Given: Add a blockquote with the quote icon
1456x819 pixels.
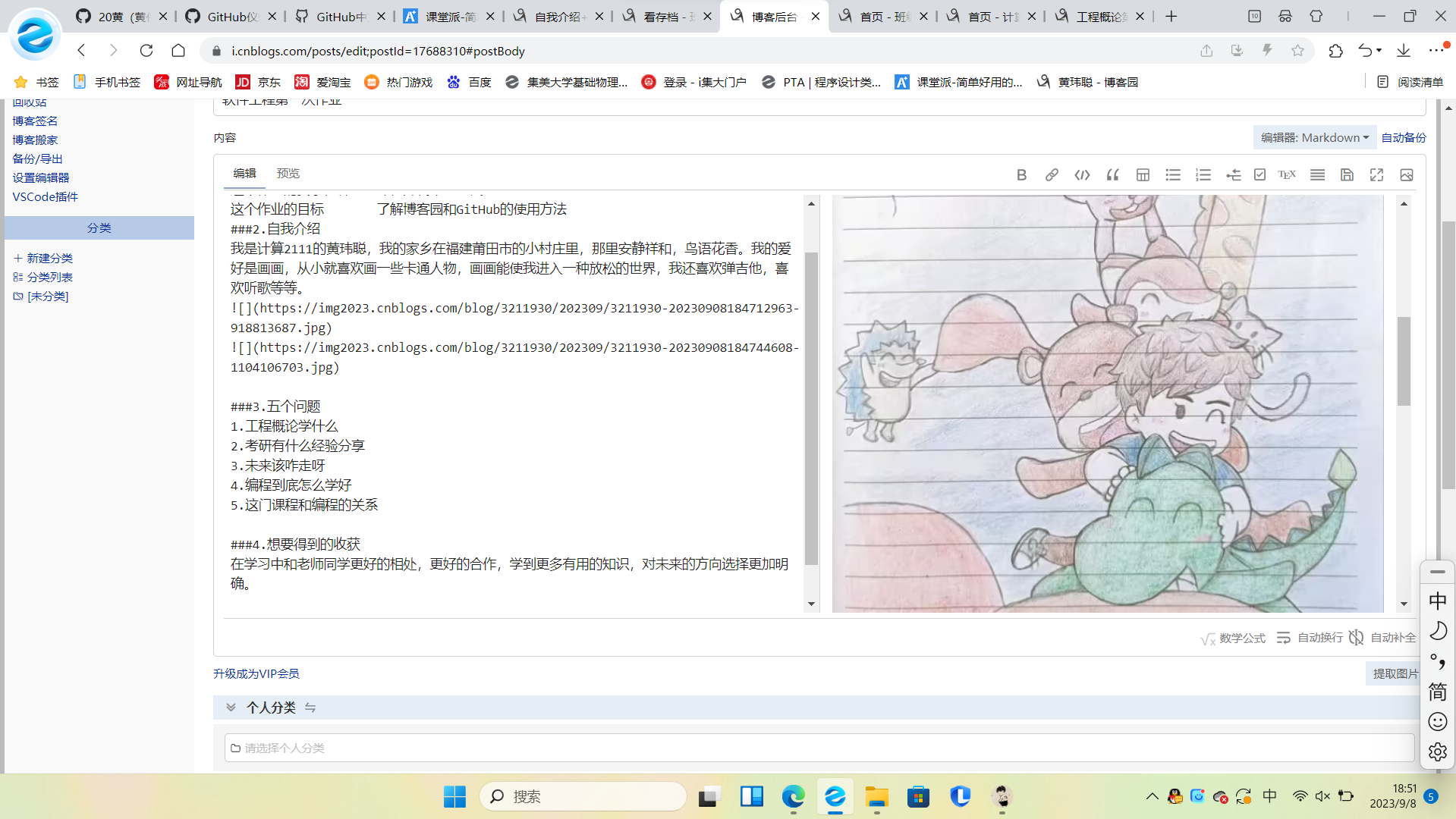Looking at the screenshot, I should [x=1113, y=175].
